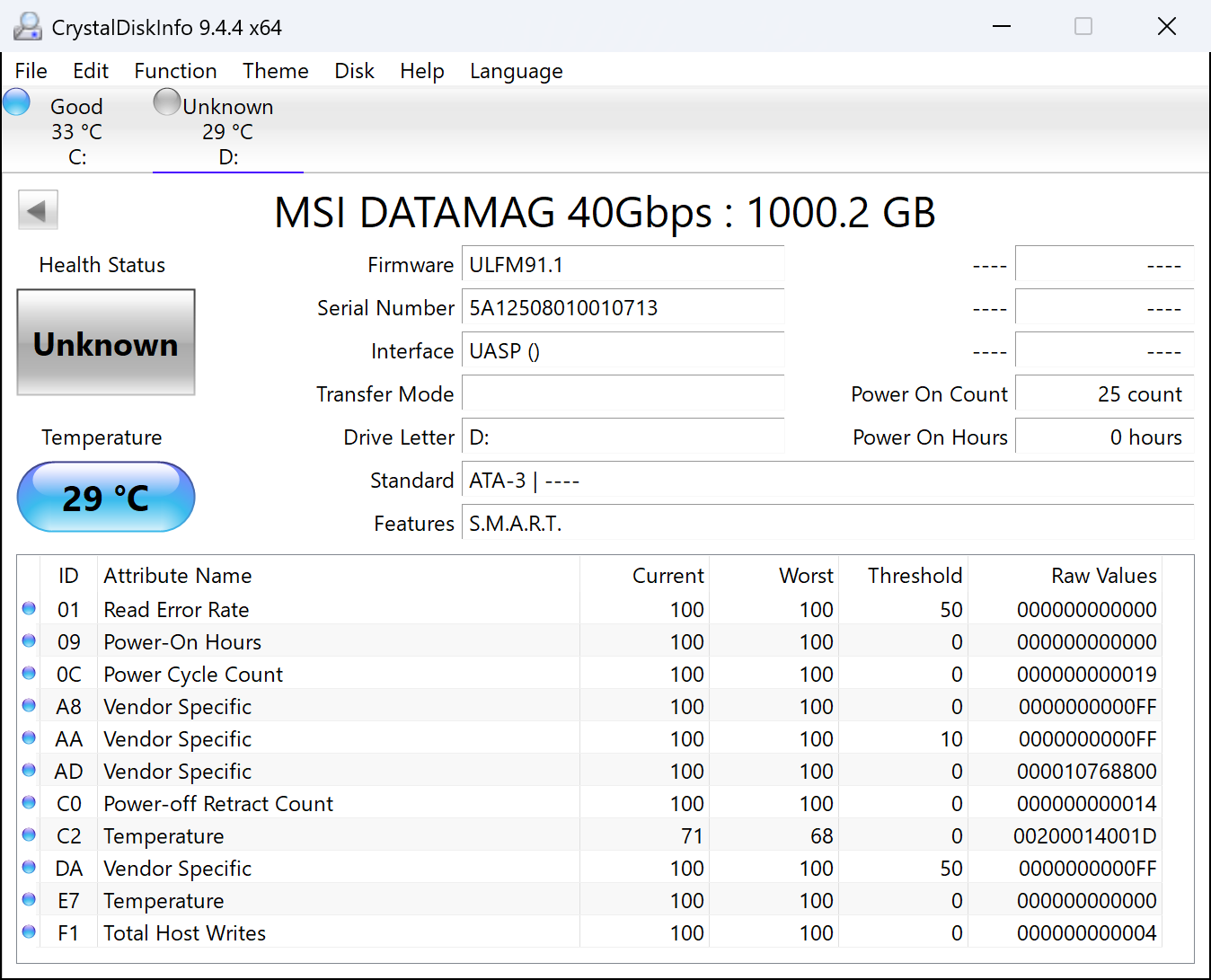Viewport: 1211px width, 980px height.
Task: Sort by the Raw Values column header
Action: click(x=1103, y=576)
